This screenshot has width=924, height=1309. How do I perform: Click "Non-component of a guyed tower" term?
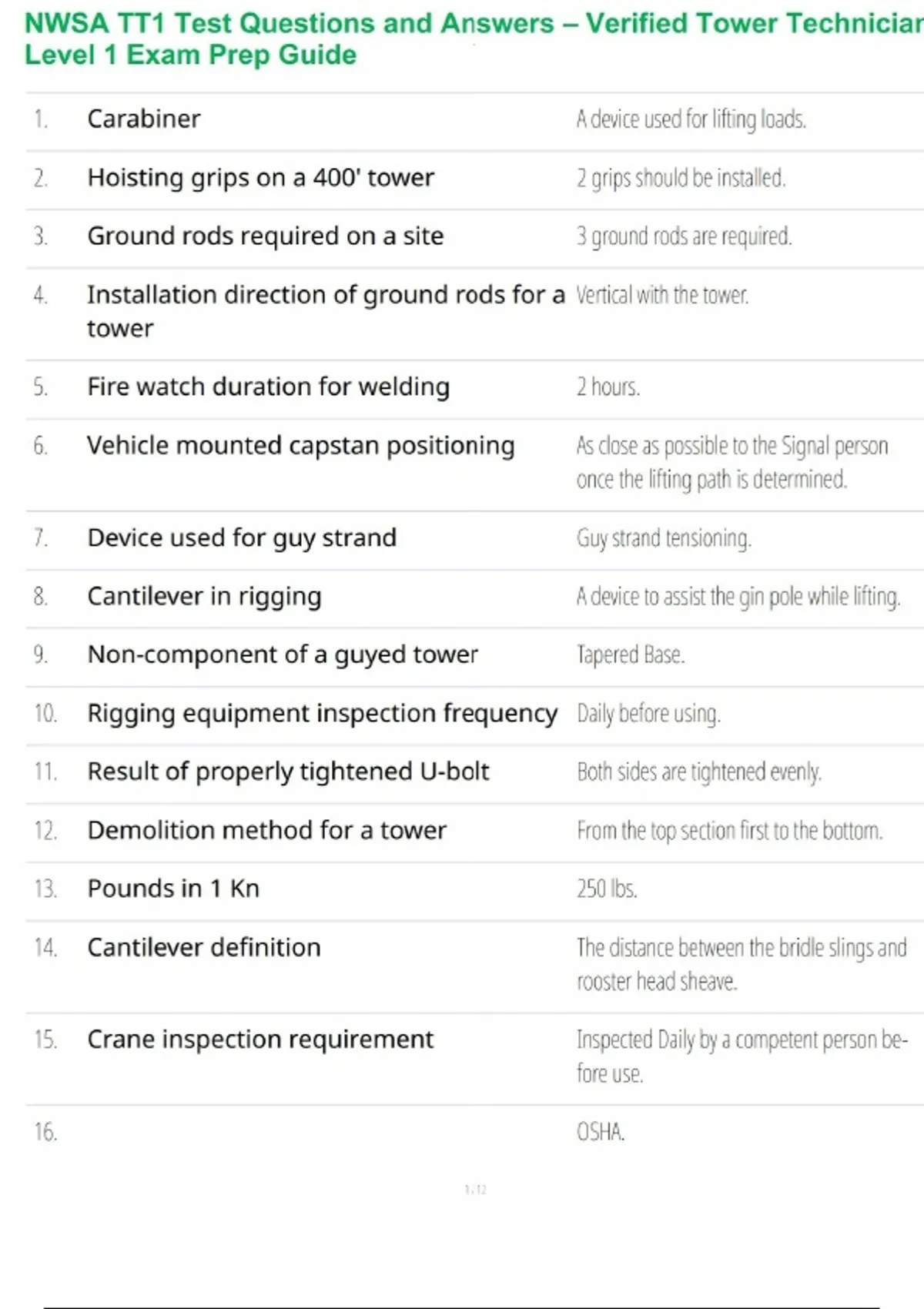283,654
